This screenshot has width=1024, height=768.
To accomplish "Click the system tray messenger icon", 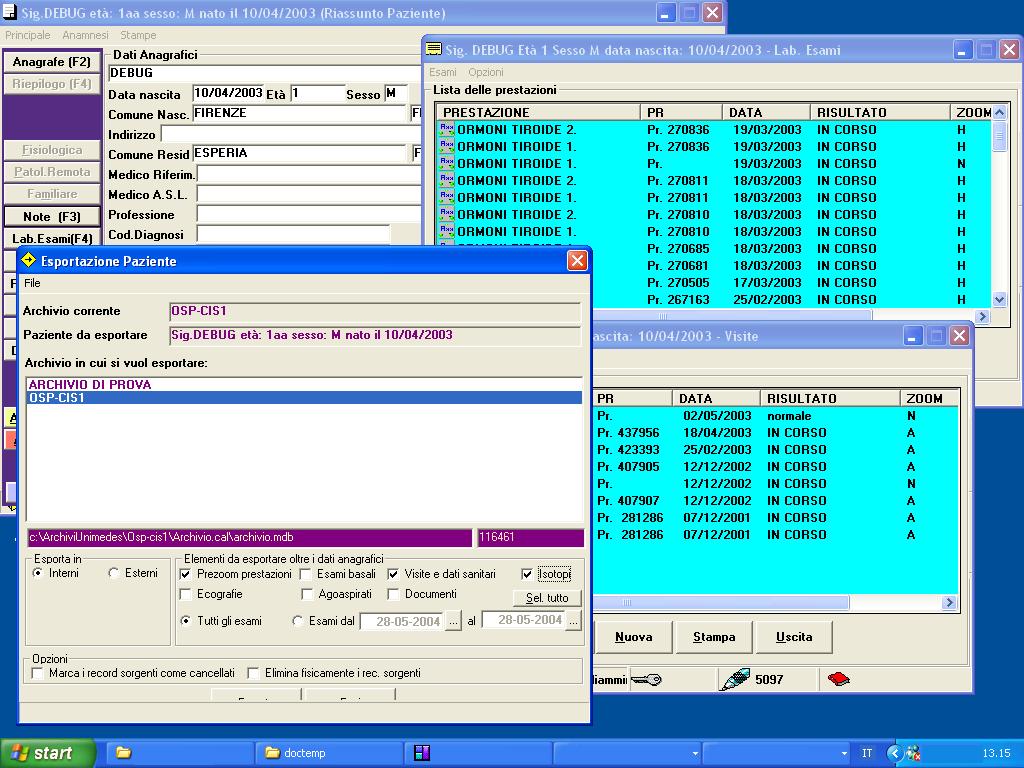I will tap(912, 753).
